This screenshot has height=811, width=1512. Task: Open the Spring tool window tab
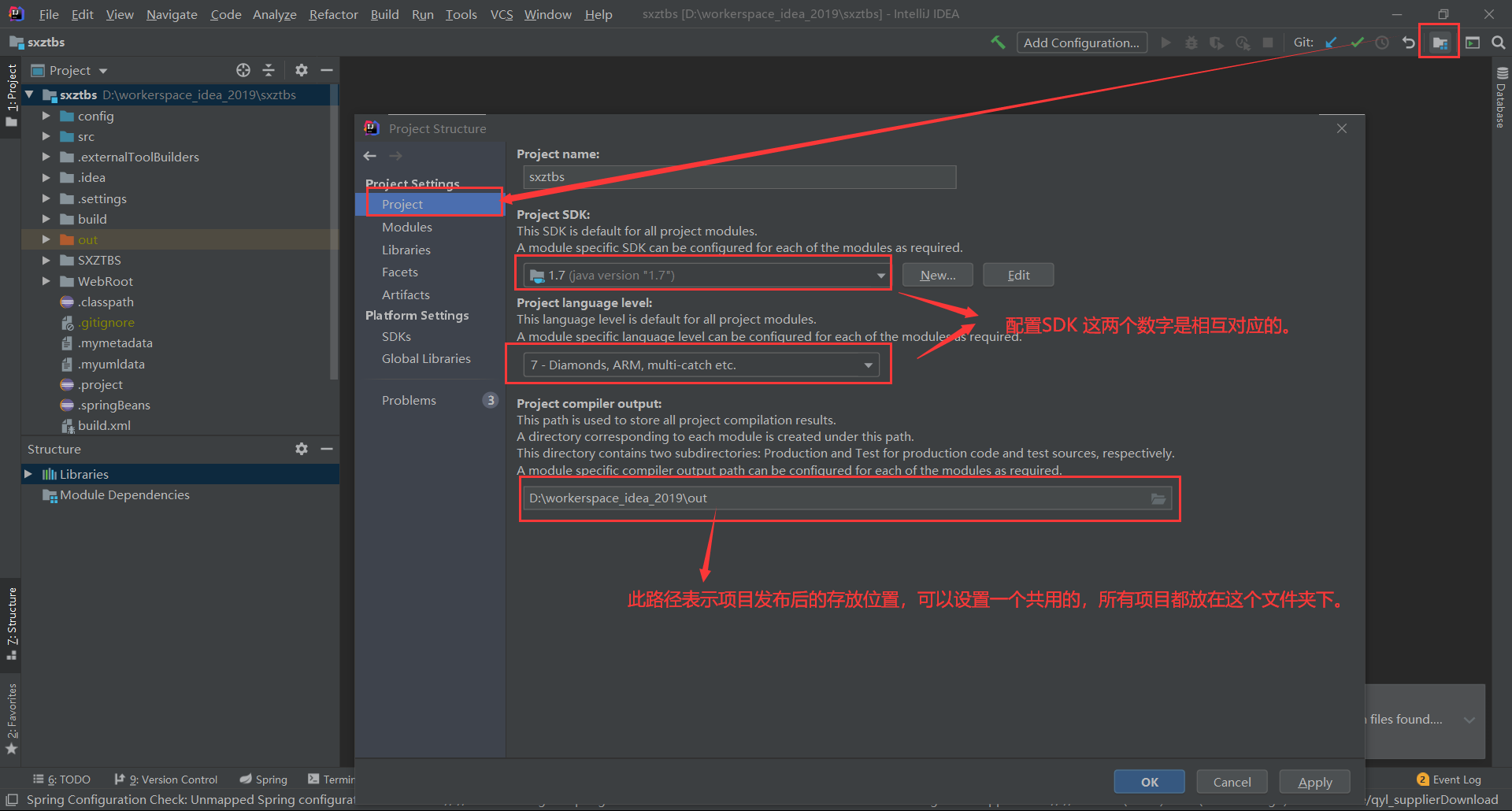(x=264, y=780)
